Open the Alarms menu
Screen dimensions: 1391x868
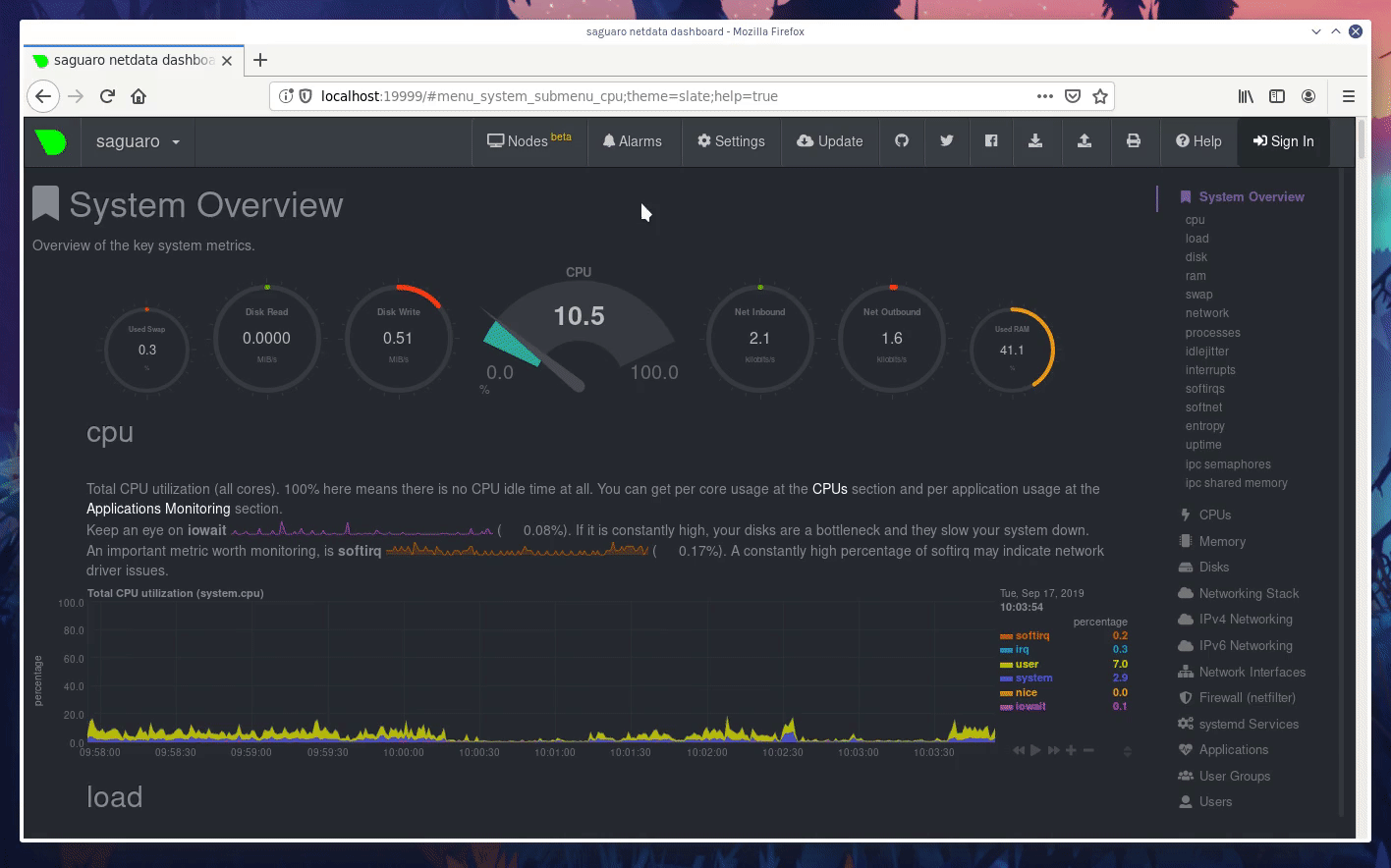(633, 141)
